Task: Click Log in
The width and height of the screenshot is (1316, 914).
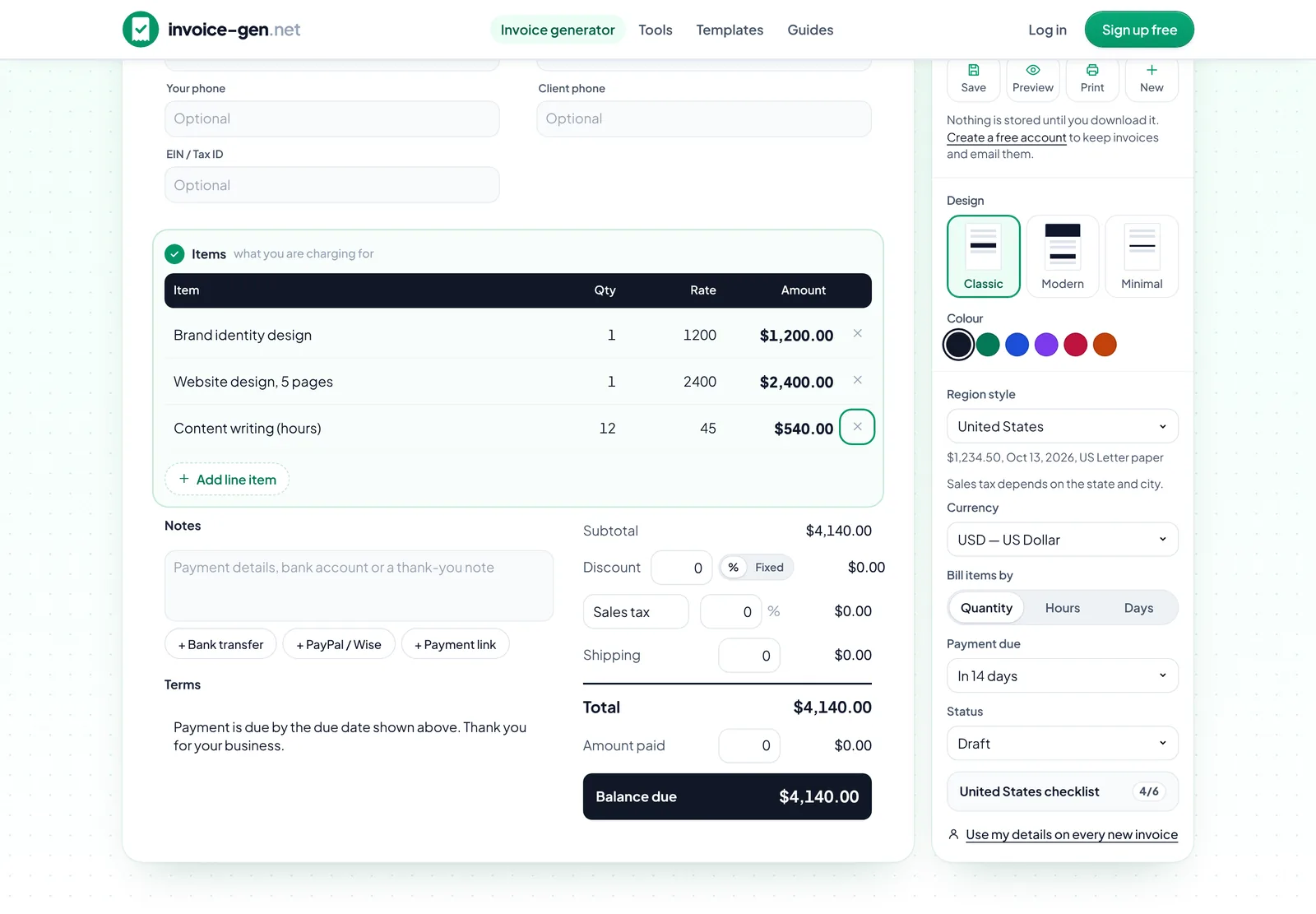Action: coord(1047,30)
